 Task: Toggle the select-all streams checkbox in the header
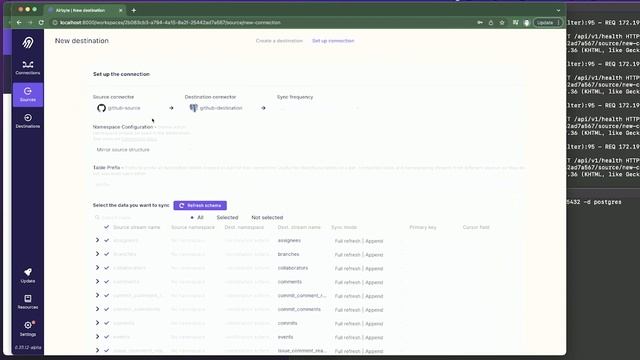click(x=107, y=227)
